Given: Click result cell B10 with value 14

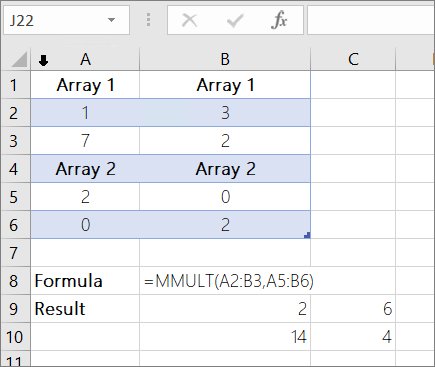Looking at the screenshot, I should pos(225,337).
